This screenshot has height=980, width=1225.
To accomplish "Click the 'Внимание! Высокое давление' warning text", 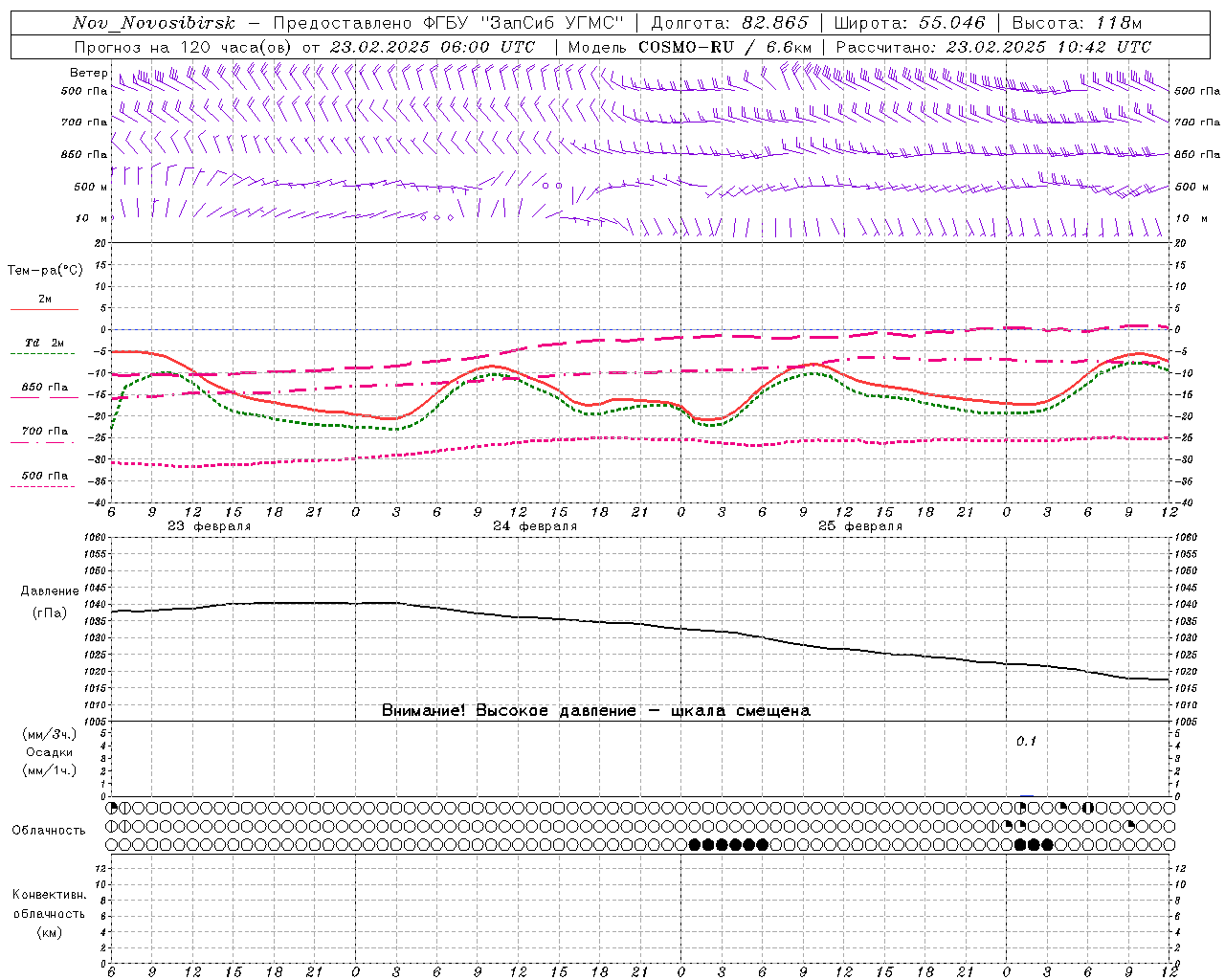I will (508, 711).
